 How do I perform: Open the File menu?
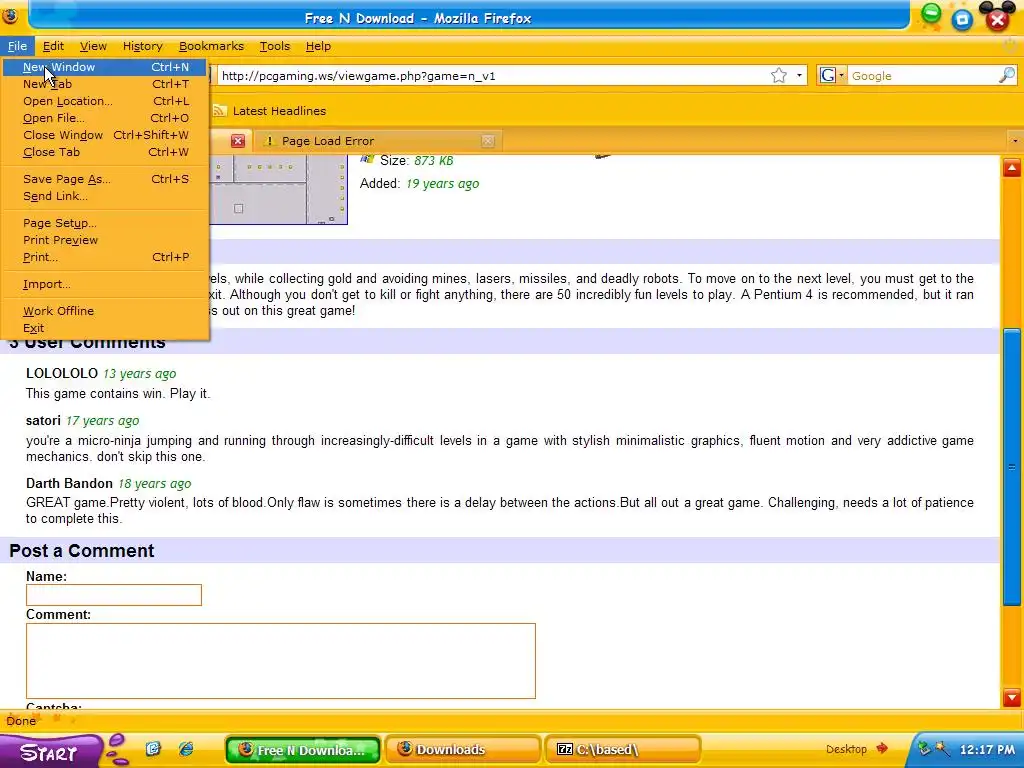(x=17, y=46)
